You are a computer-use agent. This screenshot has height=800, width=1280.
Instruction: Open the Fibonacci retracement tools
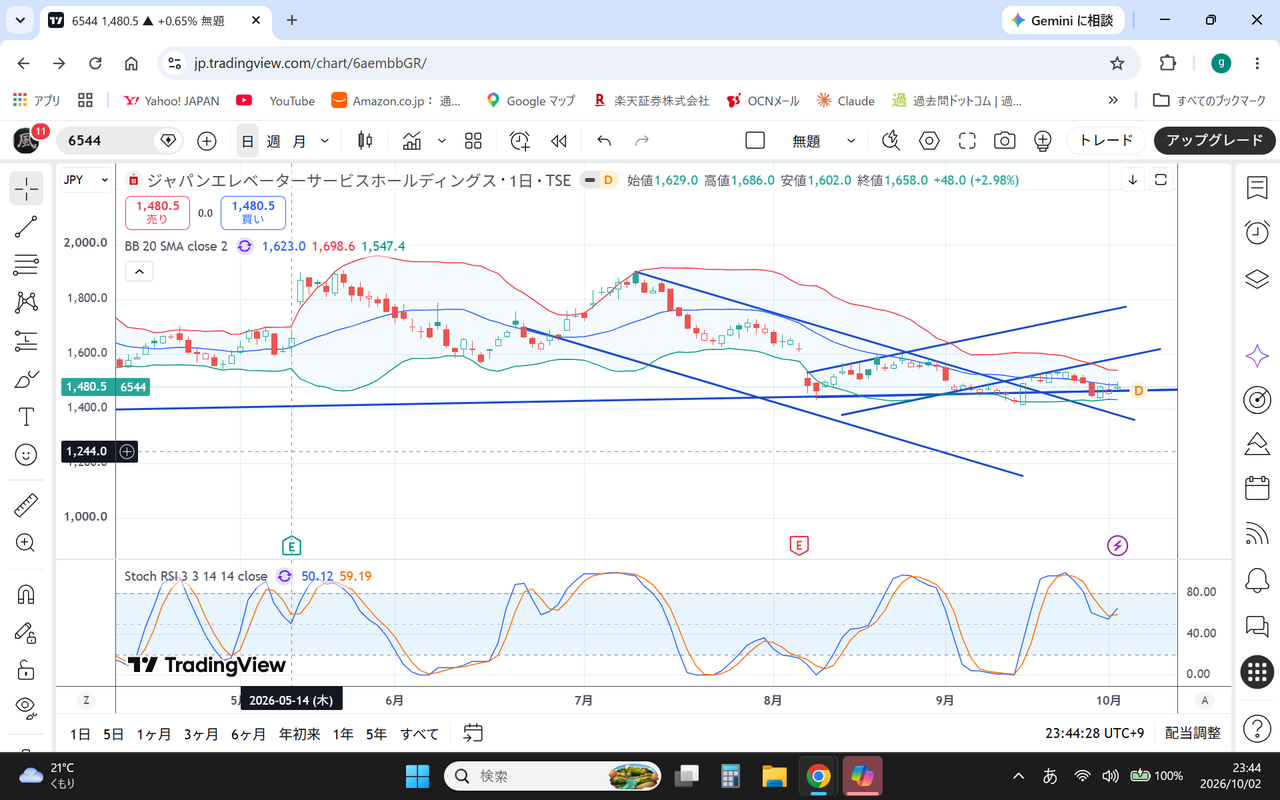coord(26,265)
